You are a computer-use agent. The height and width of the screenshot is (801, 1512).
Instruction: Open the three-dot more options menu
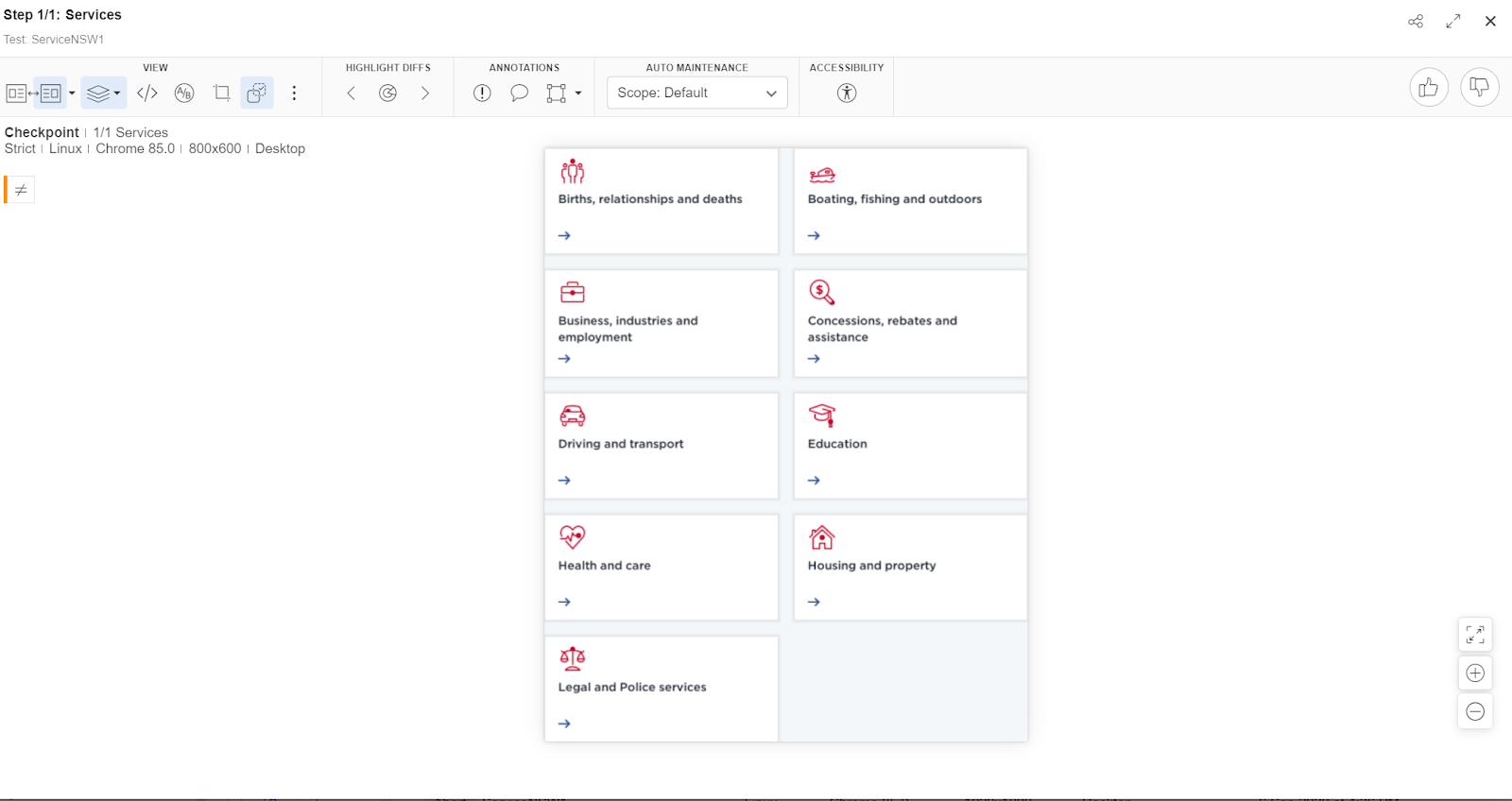pyautogui.click(x=294, y=93)
